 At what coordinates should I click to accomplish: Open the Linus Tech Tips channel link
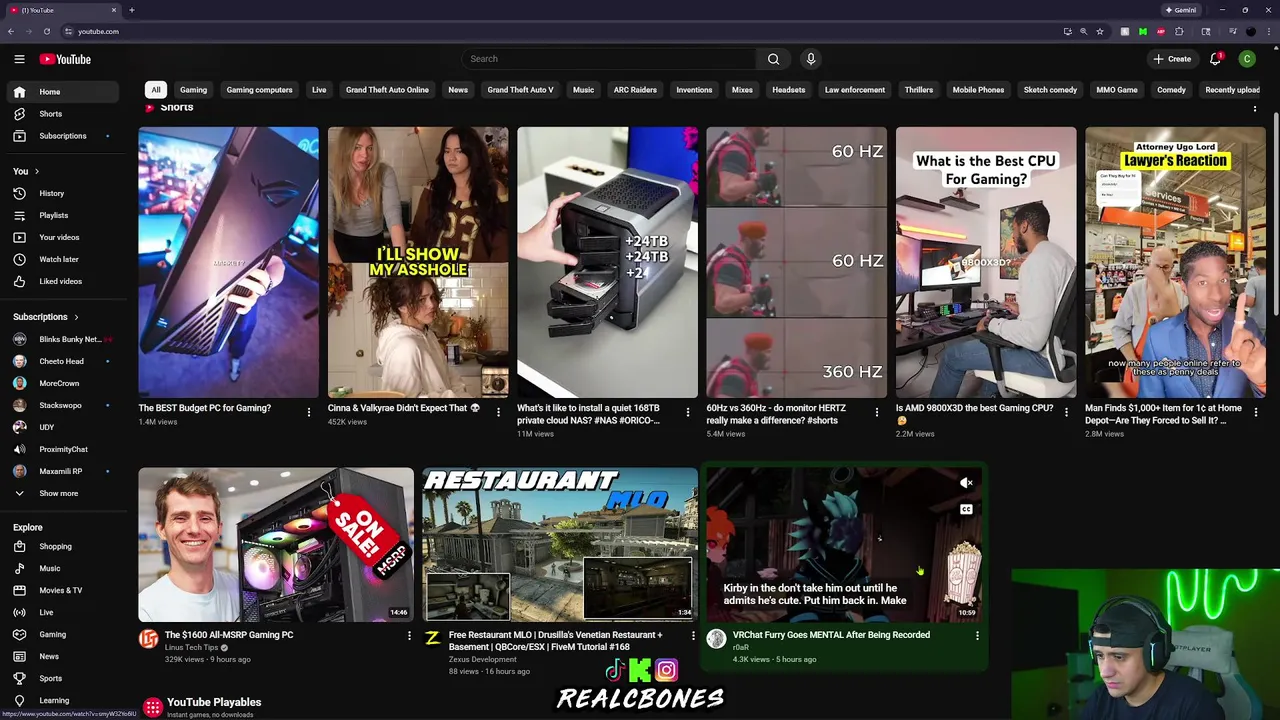[191, 648]
